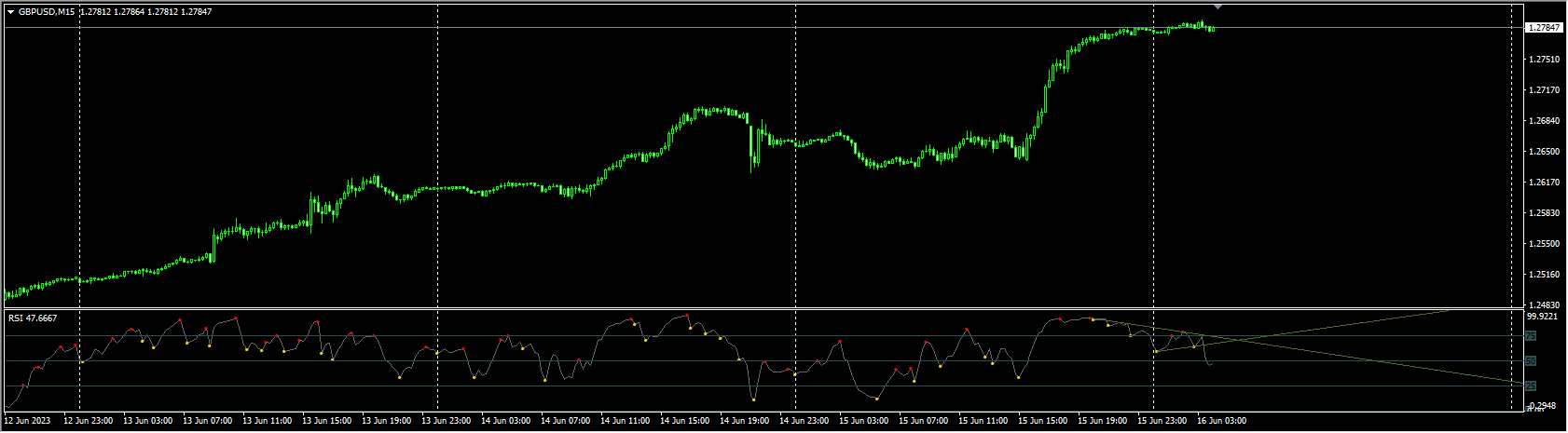This screenshot has width=1568, height=433.
Task: Click the 15 Jun 19:00 time label
Action: pos(1103,422)
